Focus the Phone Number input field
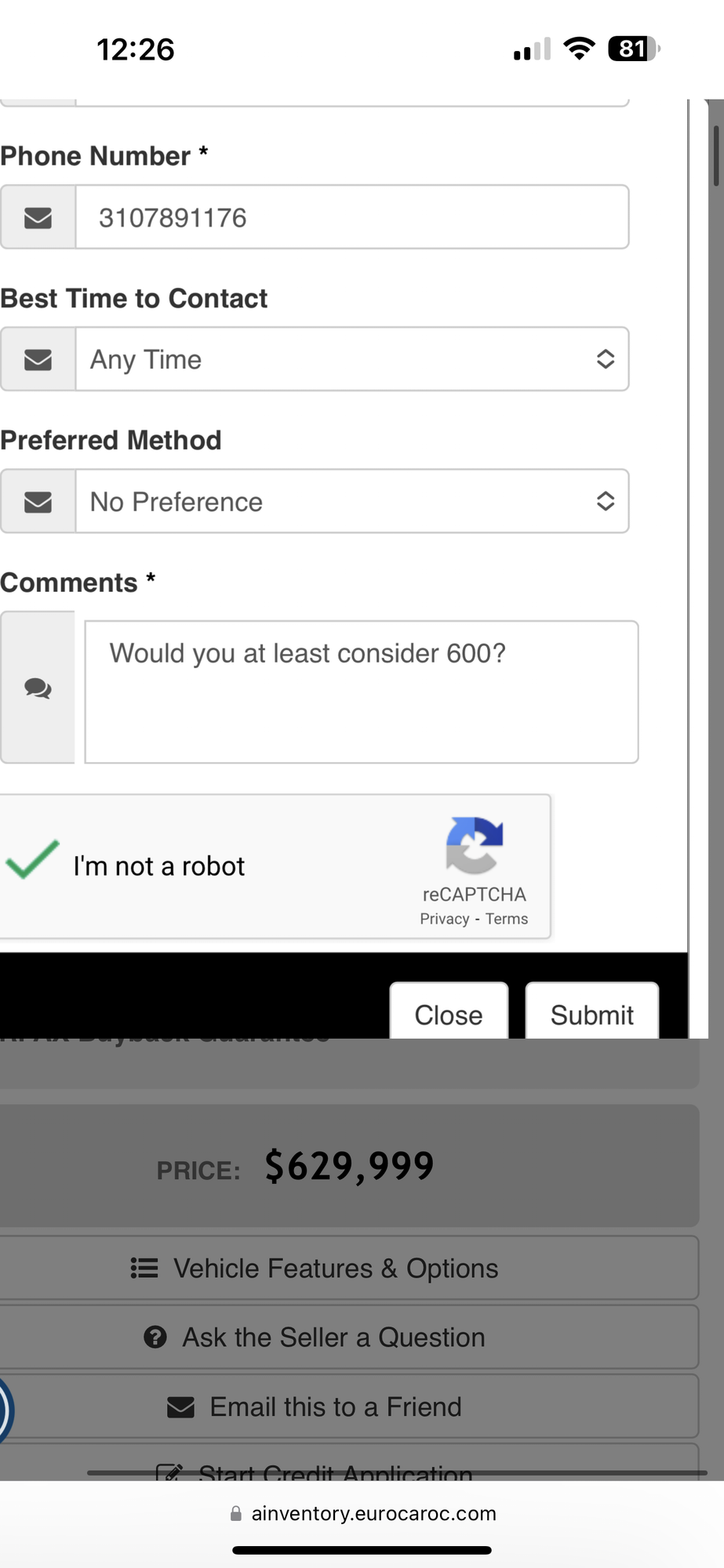 click(x=351, y=217)
